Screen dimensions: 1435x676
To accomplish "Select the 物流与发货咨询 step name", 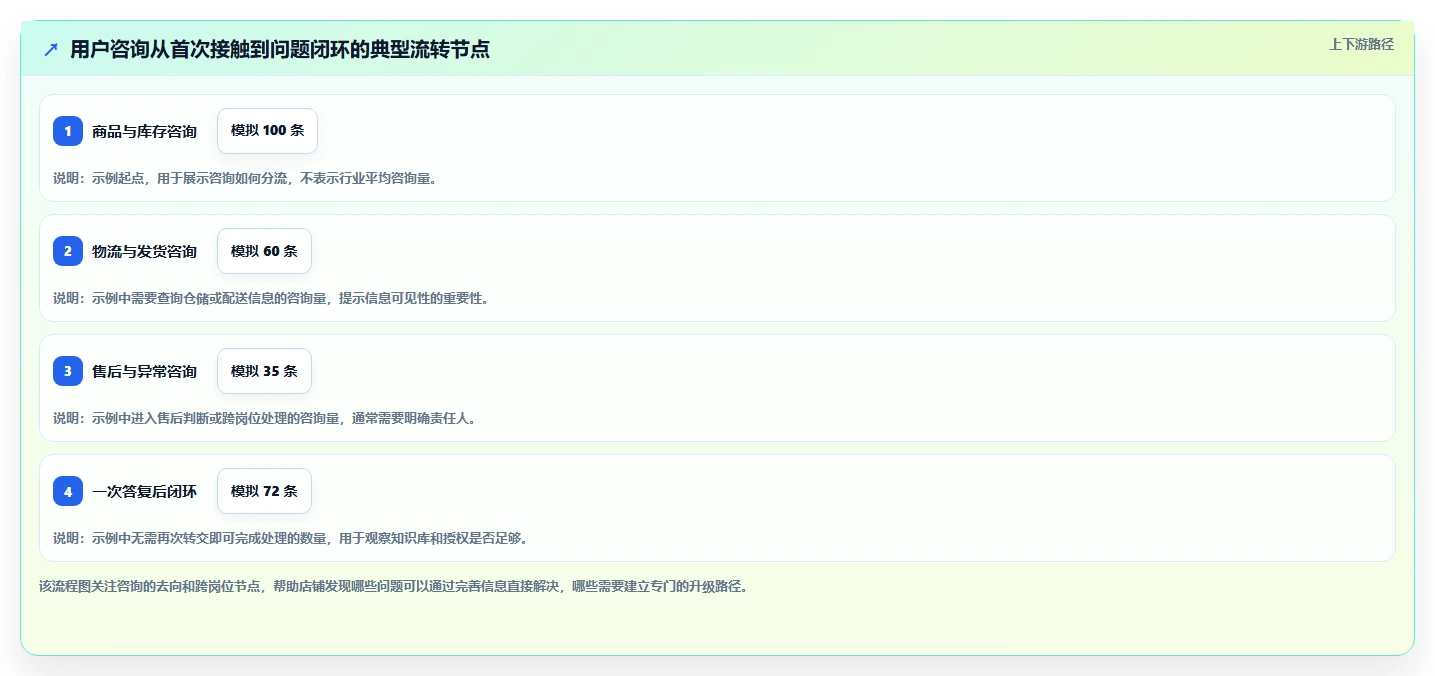I will [144, 251].
